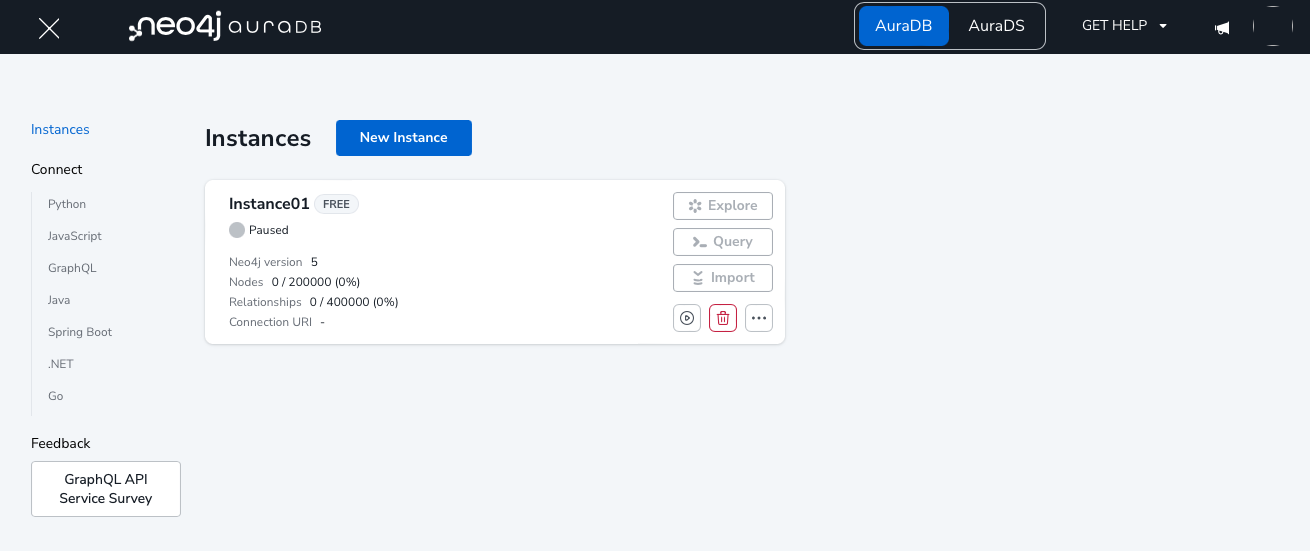This screenshot has width=1310, height=551.
Task: Go to Instances in sidebar
Action: click(x=60, y=130)
